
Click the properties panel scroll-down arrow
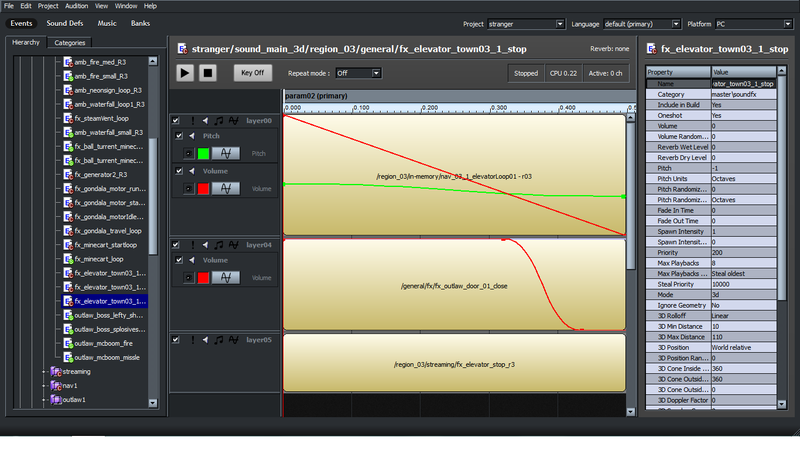[782, 404]
